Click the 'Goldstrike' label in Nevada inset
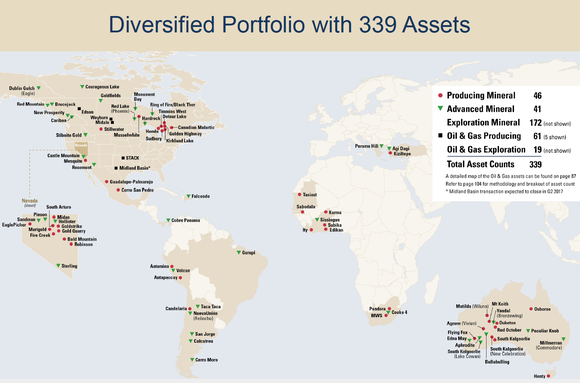Image resolution: width=580 pixels, height=383 pixels. coord(72,226)
